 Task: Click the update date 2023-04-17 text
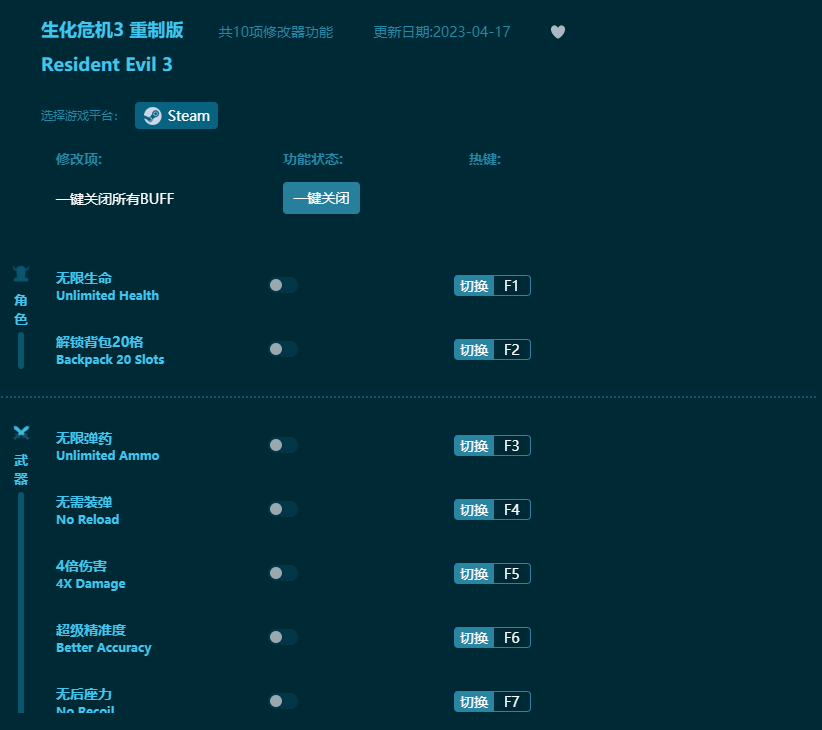(x=441, y=32)
